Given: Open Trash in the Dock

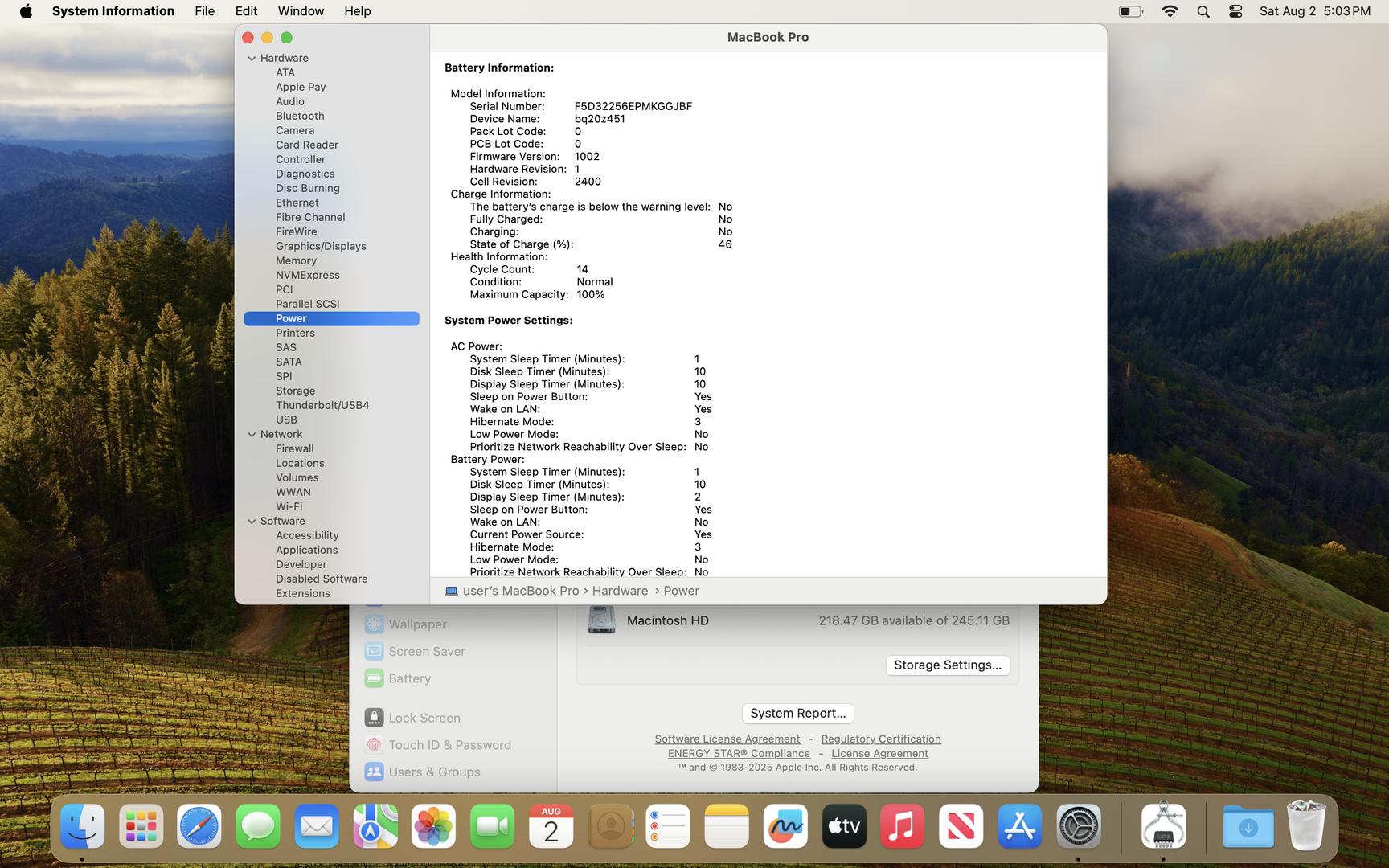Looking at the screenshot, I should [x=1307, y=825].
